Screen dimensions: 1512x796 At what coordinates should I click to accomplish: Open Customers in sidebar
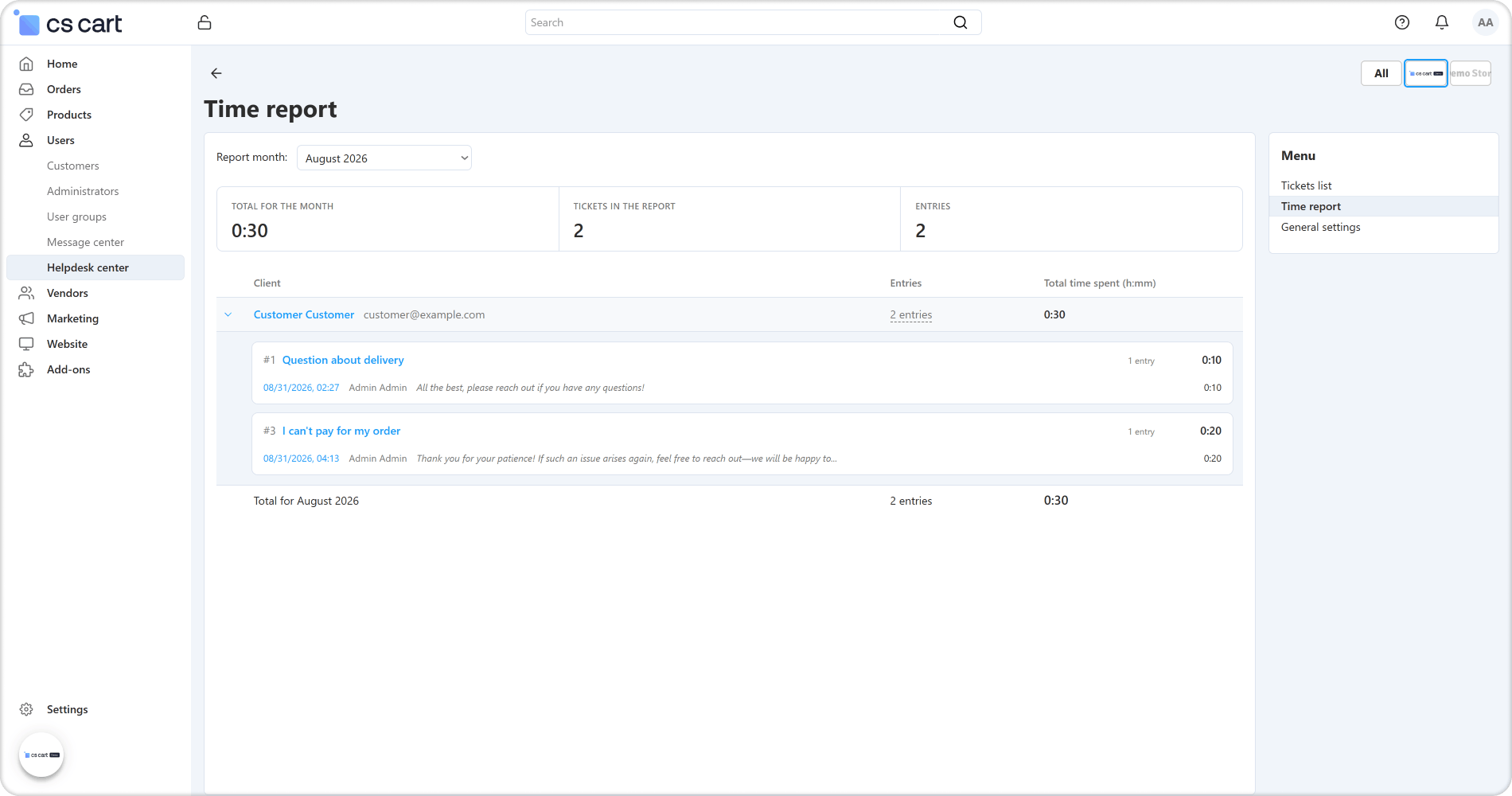[x=73, y=166]
